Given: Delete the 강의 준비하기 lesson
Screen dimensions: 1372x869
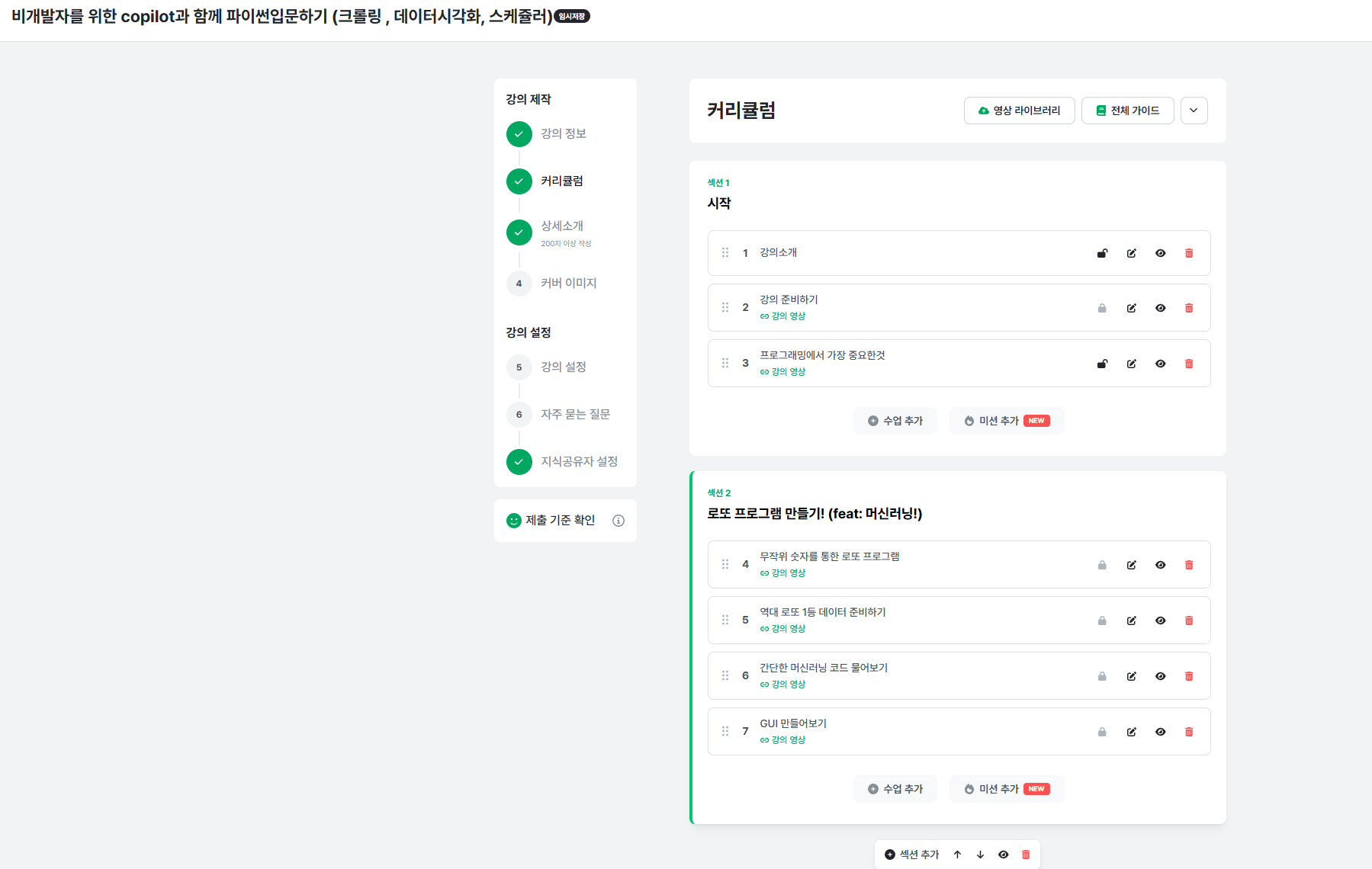Looking at the screenshot, I should [1189, 308].
